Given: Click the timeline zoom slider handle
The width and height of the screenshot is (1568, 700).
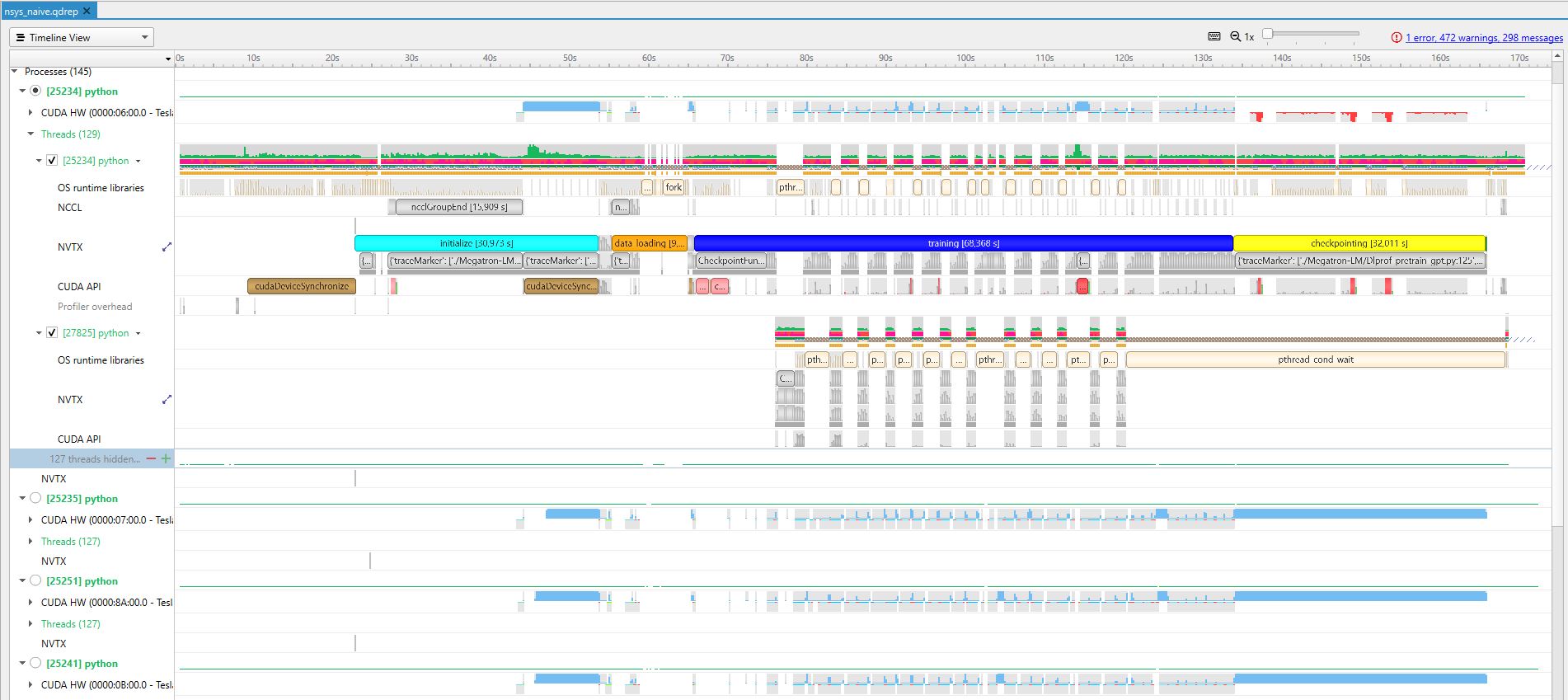Looking at the screenshot, I should tap(1268, 33).
